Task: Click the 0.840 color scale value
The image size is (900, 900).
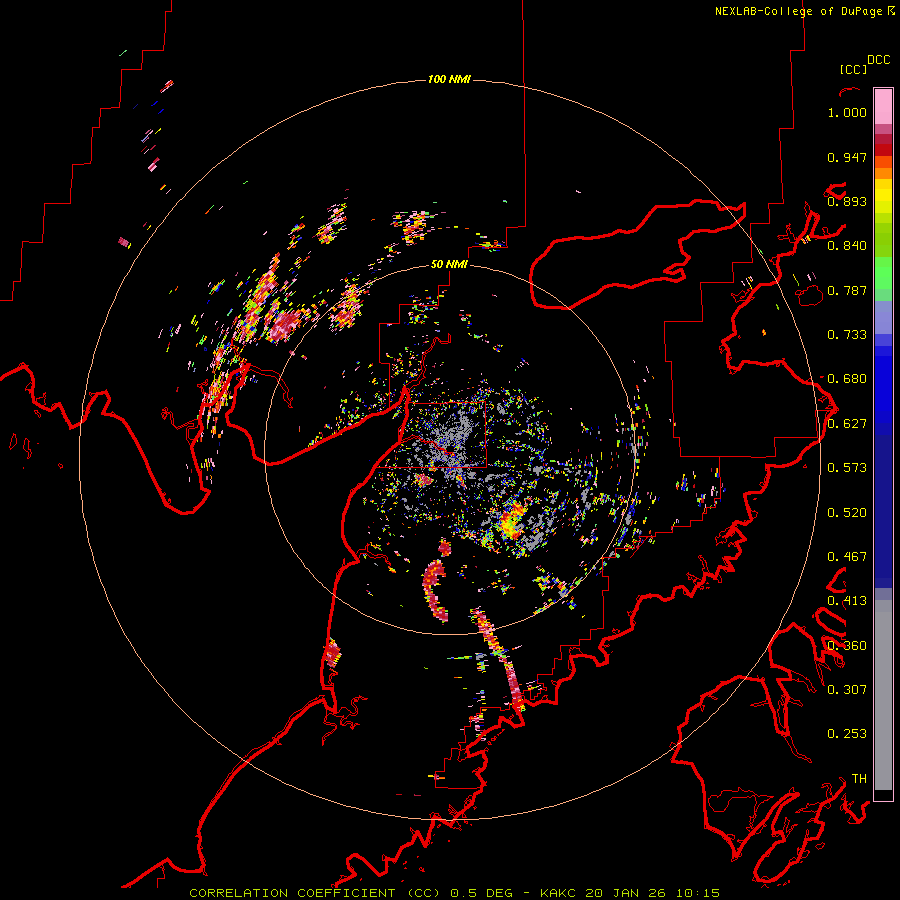Action: [847, 246]
